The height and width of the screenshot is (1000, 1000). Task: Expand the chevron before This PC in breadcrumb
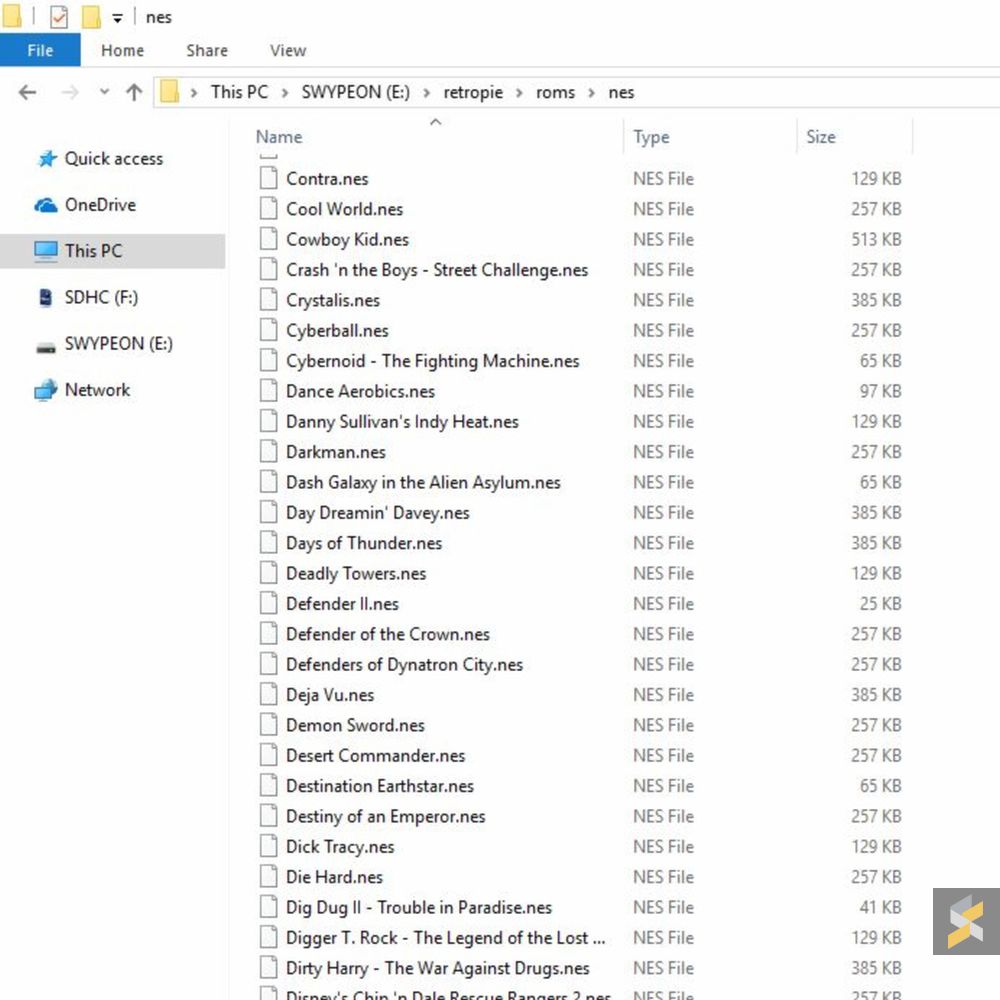tap(193, 93)
